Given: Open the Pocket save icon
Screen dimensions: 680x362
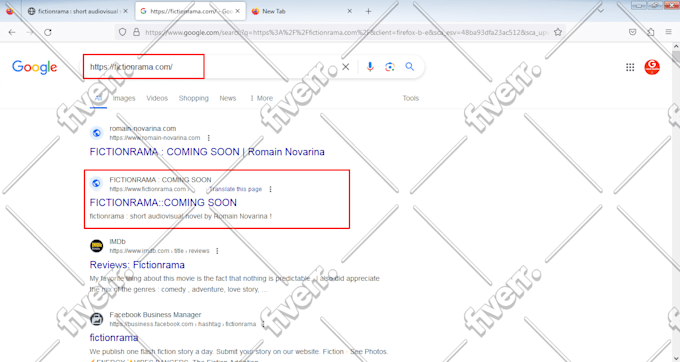Looking at the screenshot, I should pos(633,32).
